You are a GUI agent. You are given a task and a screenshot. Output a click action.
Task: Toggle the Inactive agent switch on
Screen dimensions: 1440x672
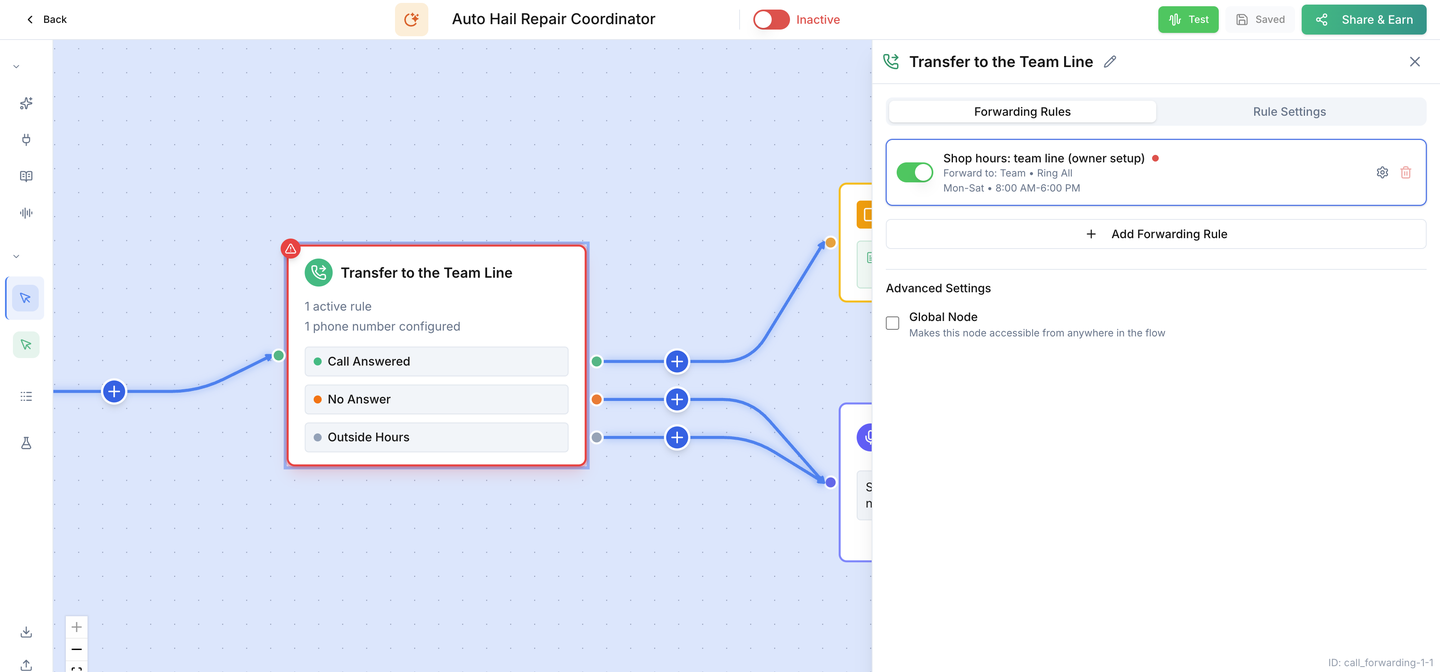[771, 19]
